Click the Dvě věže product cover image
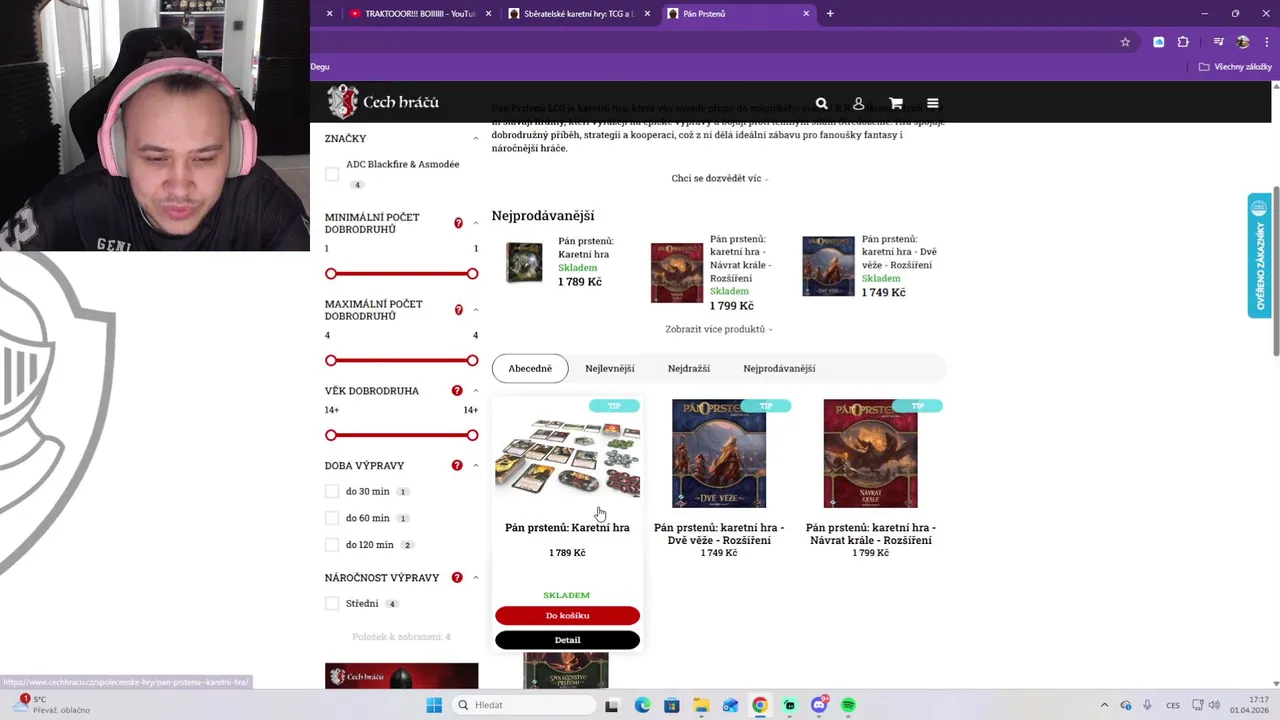Viewport: 1280px width, 720px height. [719, 454]
